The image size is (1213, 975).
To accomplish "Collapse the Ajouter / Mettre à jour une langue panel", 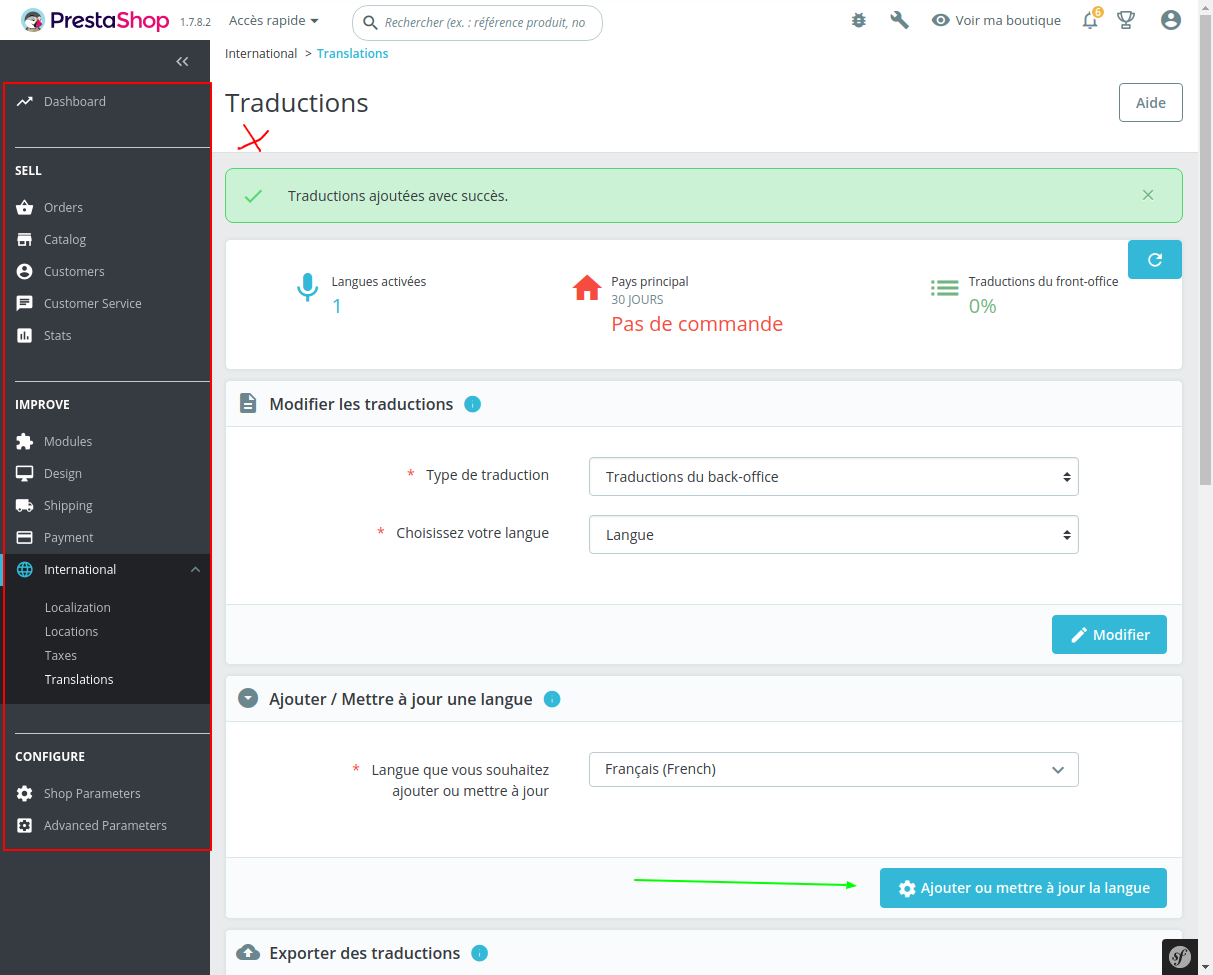I will 248,698.
